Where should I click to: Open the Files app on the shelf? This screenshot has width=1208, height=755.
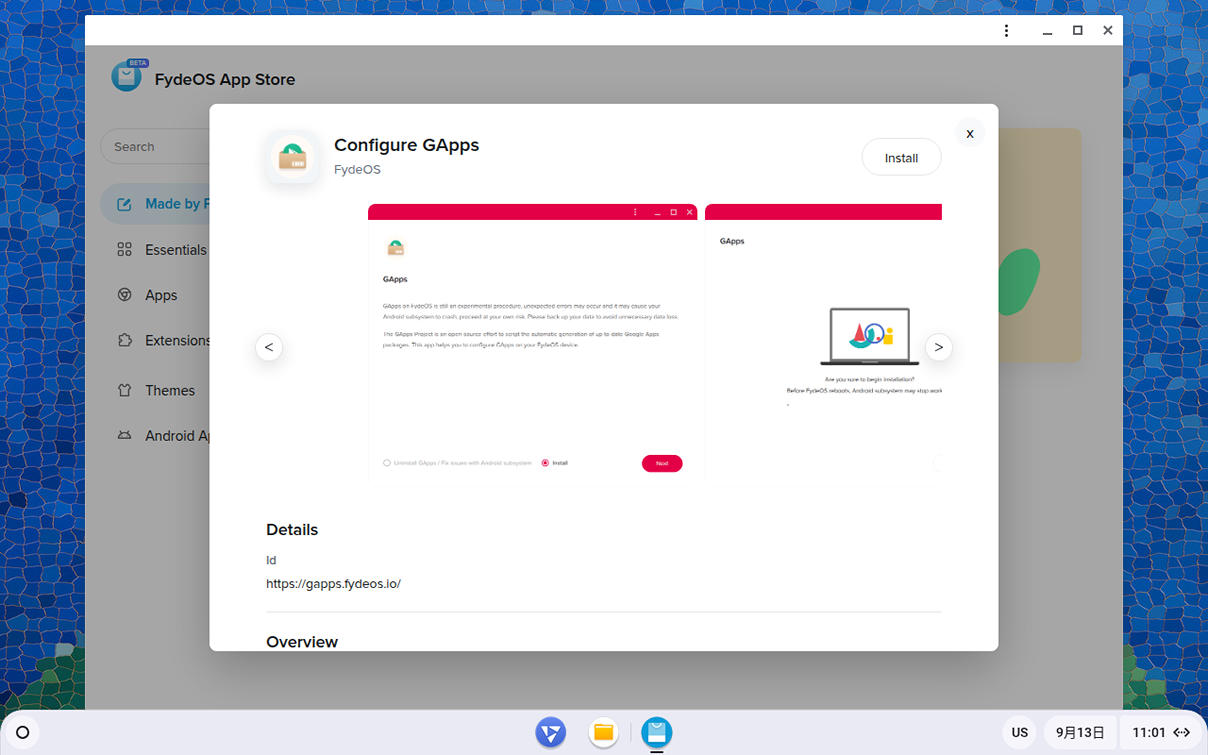coord(603,732)
